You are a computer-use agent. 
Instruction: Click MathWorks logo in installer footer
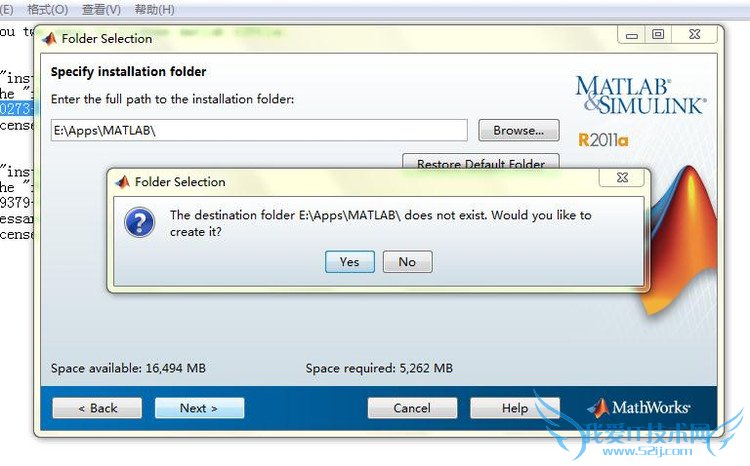(639, 408)
